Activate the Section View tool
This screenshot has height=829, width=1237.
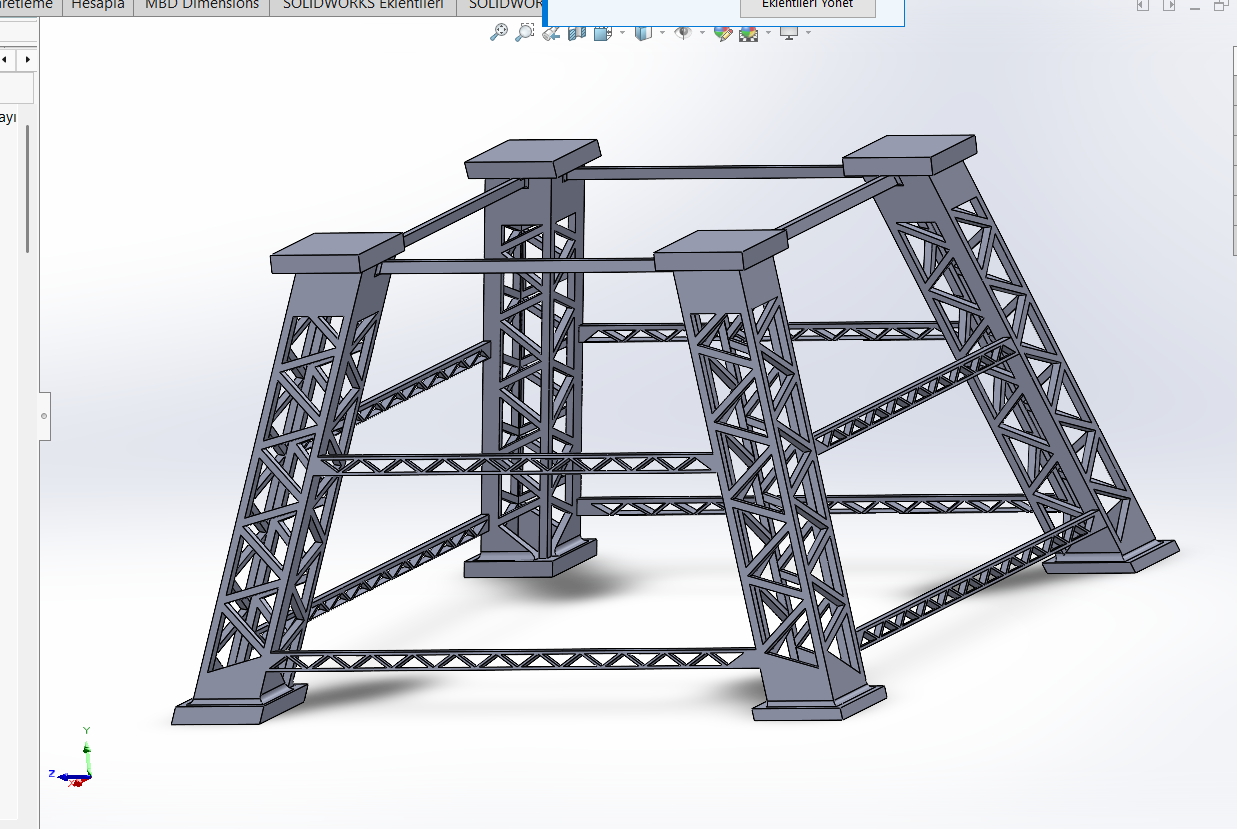577,33
